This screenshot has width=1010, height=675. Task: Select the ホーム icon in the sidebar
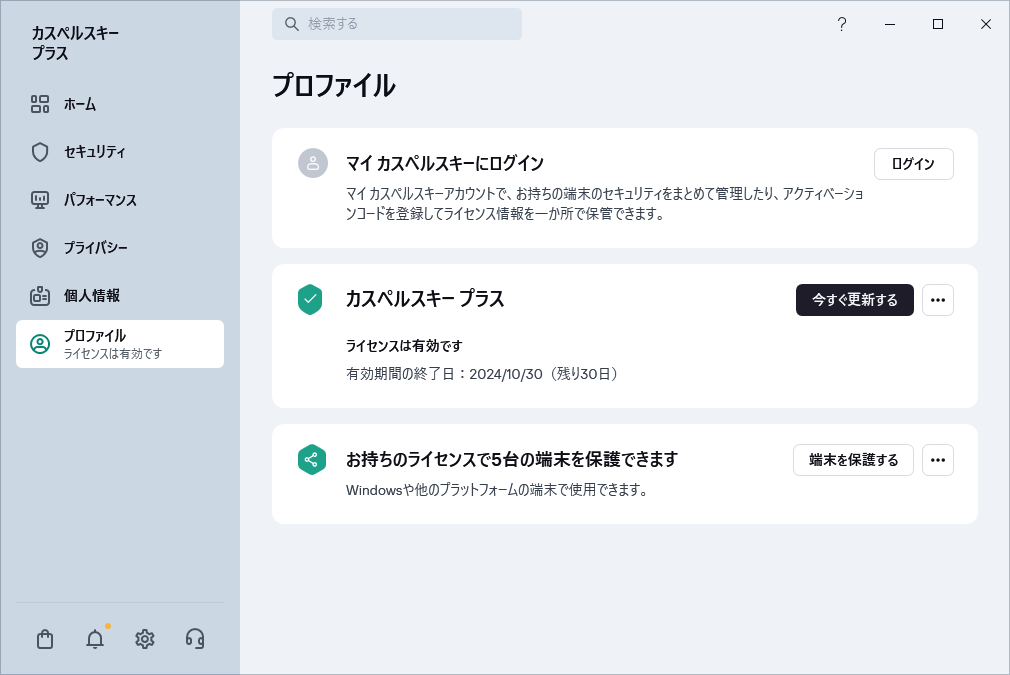click(40, 104)
